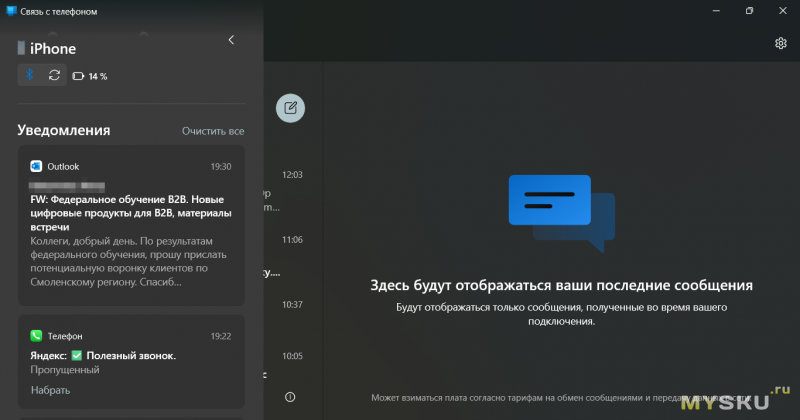Click the info icon under message list
Viewport: 800px width, 420px height.
[x=290, y=397]
